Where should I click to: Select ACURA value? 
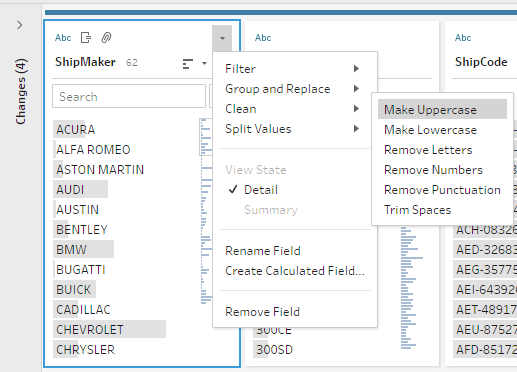pos(76,129)
